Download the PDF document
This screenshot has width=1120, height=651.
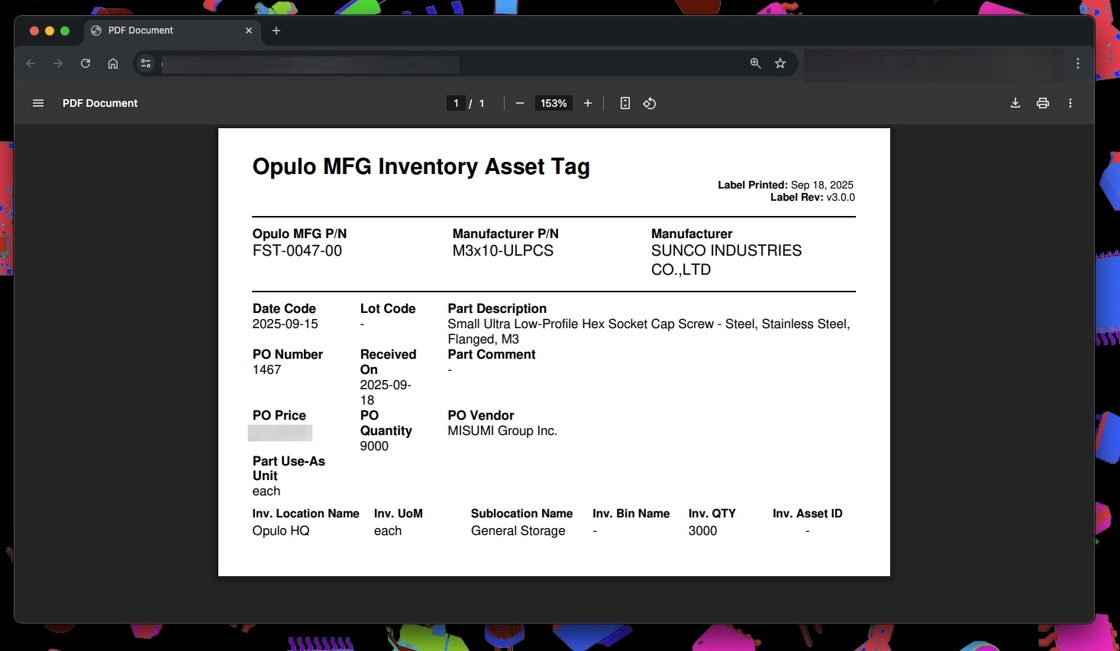pos(1015,103)
